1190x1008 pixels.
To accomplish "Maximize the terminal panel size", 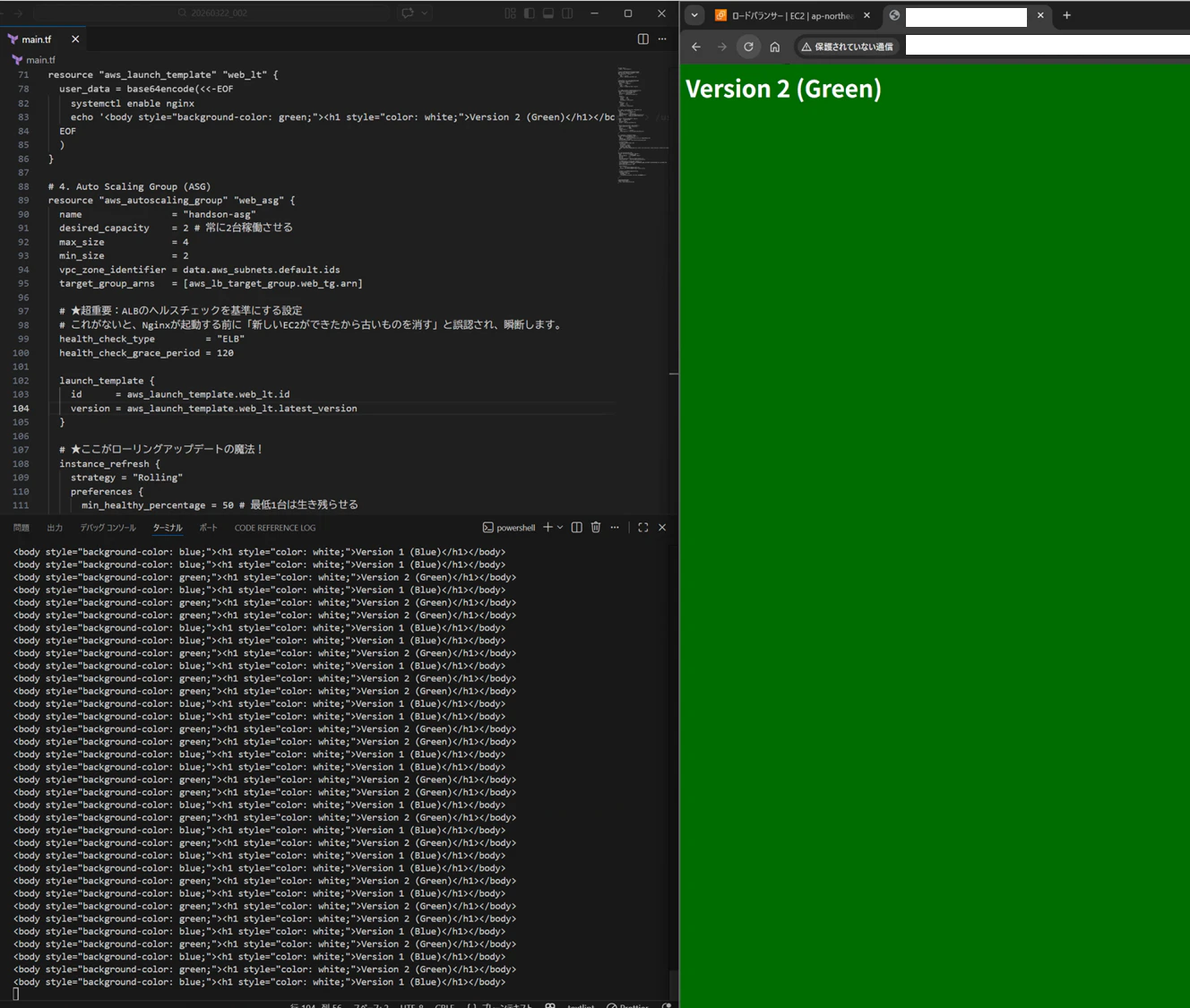I will [642, 527].
